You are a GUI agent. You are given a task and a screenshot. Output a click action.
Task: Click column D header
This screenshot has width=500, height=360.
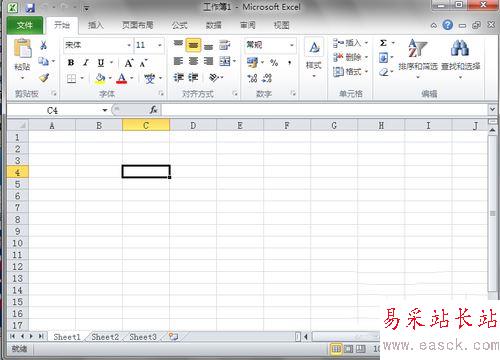point(193,126)
